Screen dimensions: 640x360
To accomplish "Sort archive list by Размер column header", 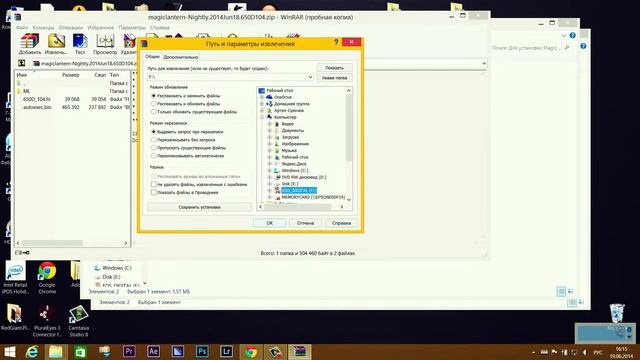I will coord(70,75).
